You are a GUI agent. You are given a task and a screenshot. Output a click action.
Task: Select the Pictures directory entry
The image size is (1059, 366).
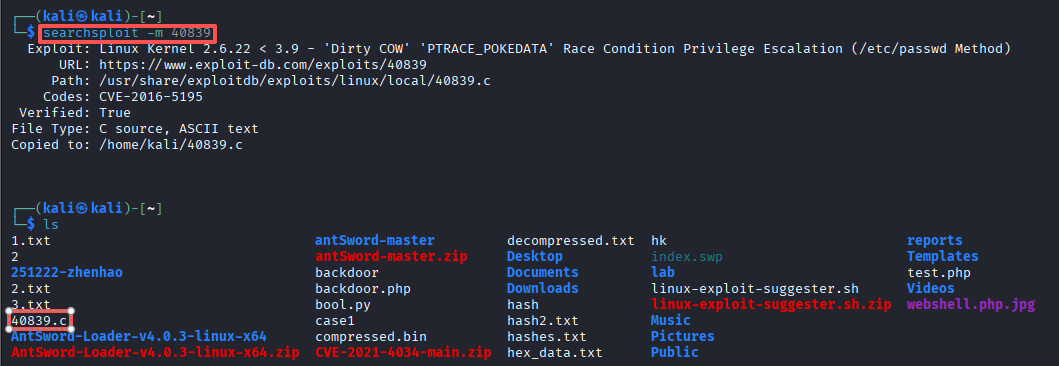click(x=683, y=336)
